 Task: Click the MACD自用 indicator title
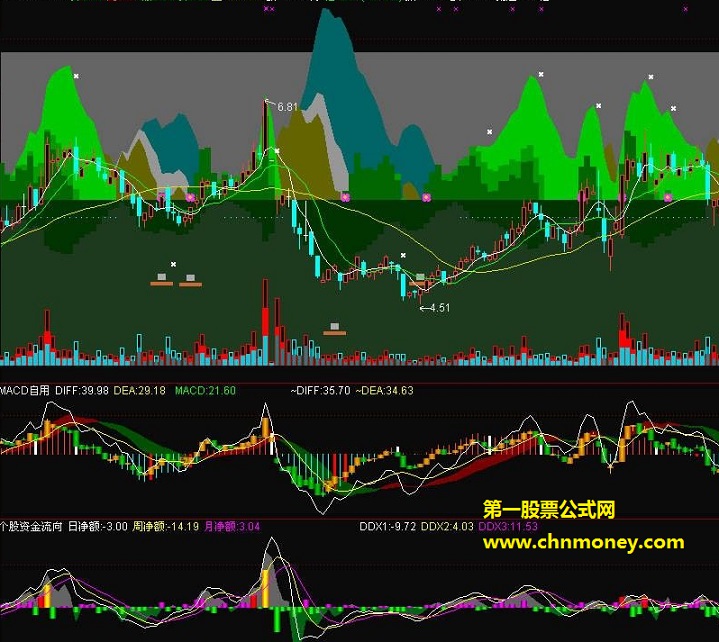tap(24, 390)
